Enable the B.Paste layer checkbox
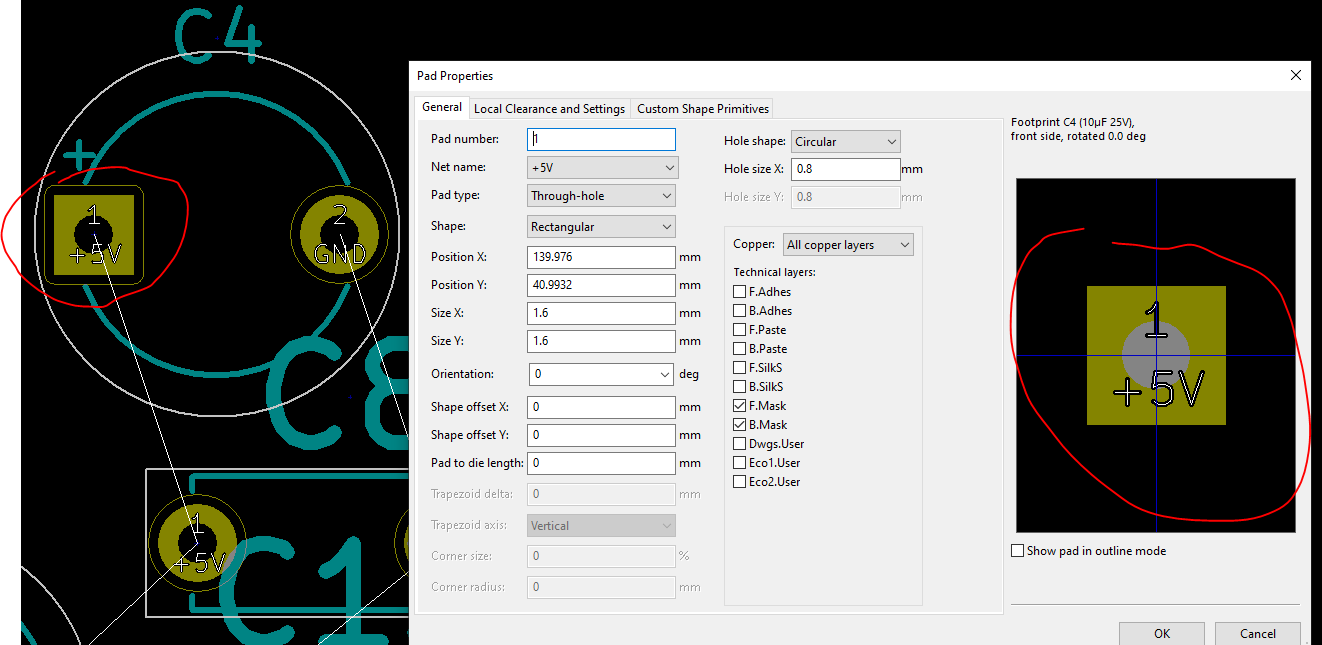Viewport: 1322px width, 645px height. (740, 349)
